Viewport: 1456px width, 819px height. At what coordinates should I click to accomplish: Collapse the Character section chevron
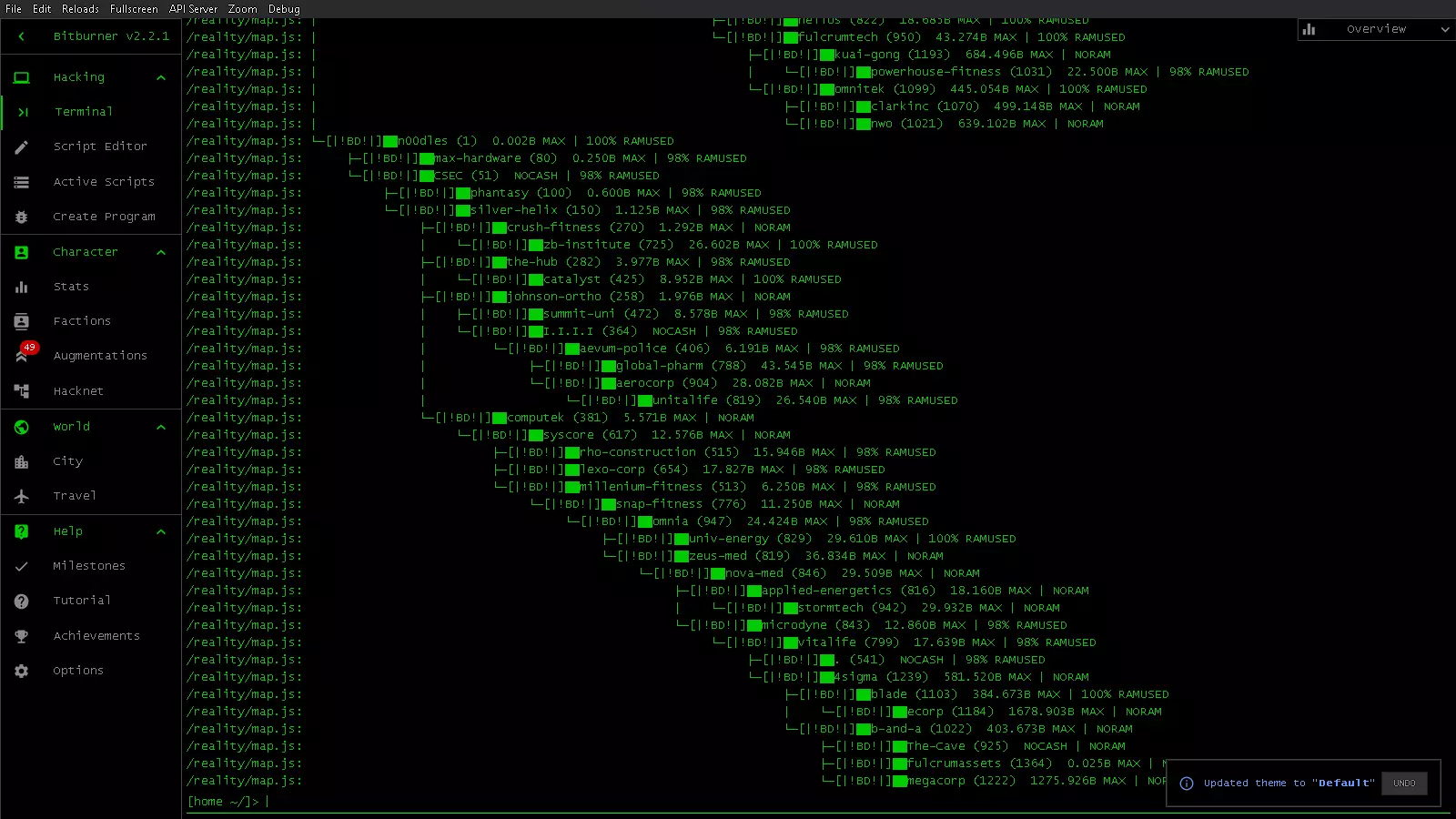(x=161, y=252)
